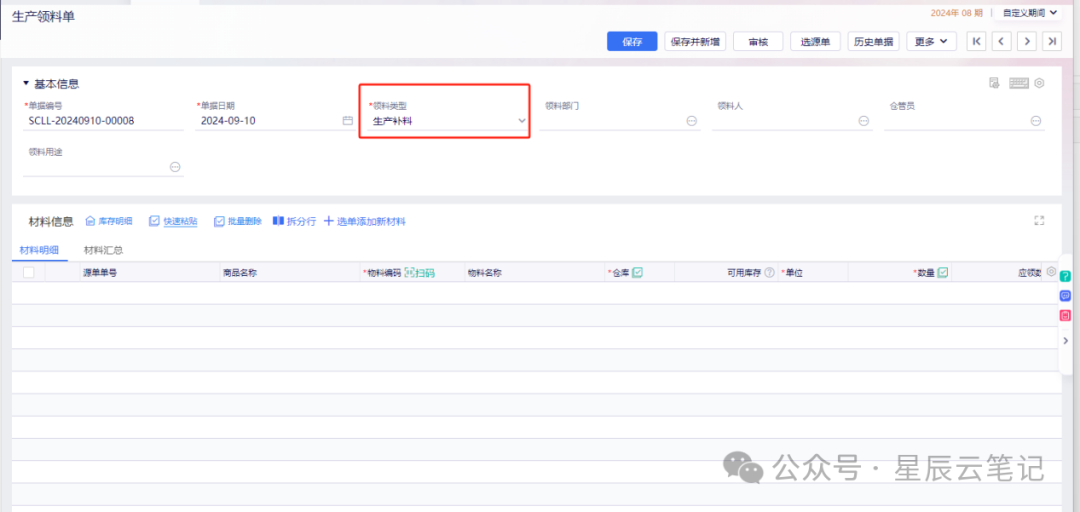
Task: Open the 领料类型 dropdown showing 生产补料
Action: [448, 121]
